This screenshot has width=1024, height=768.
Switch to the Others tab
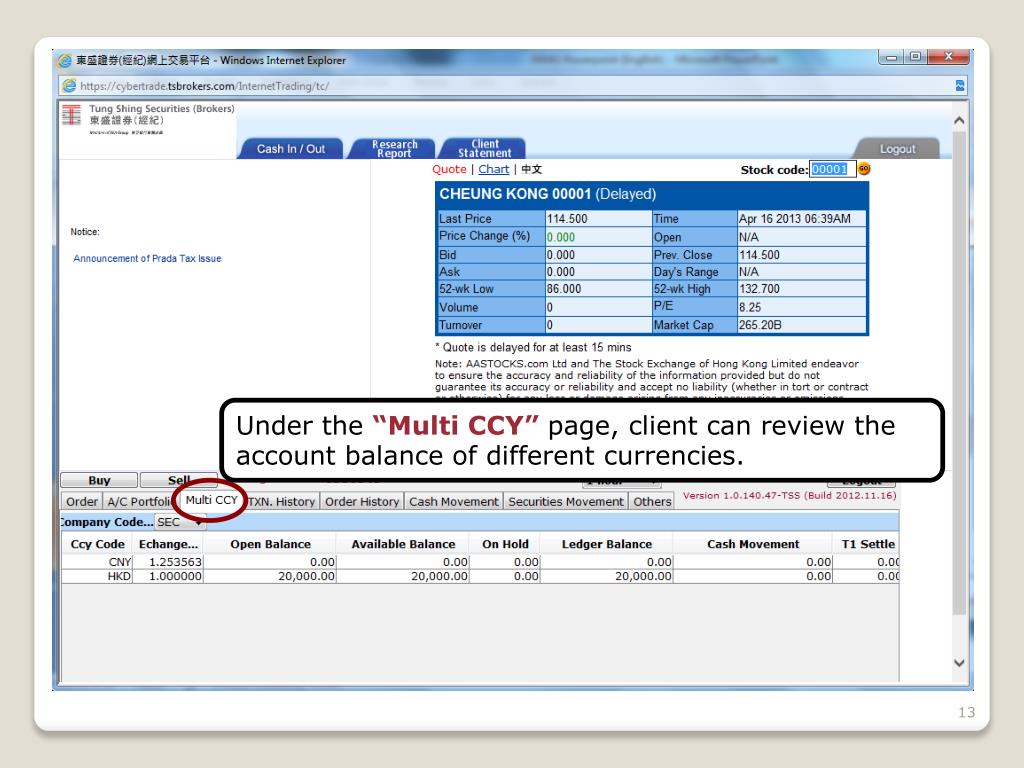pyautogui.click(x=652, y=502)
